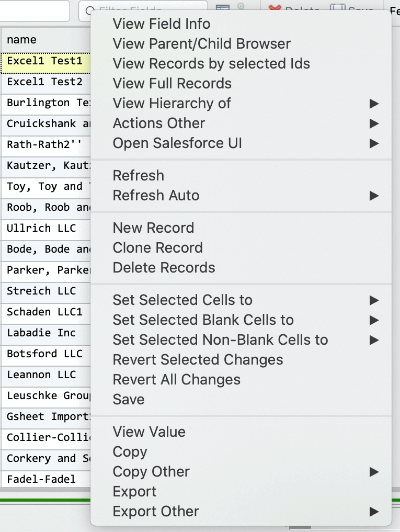Click the empty search field at top left
The image size is (400, 532).
click(x=34, y=11)
